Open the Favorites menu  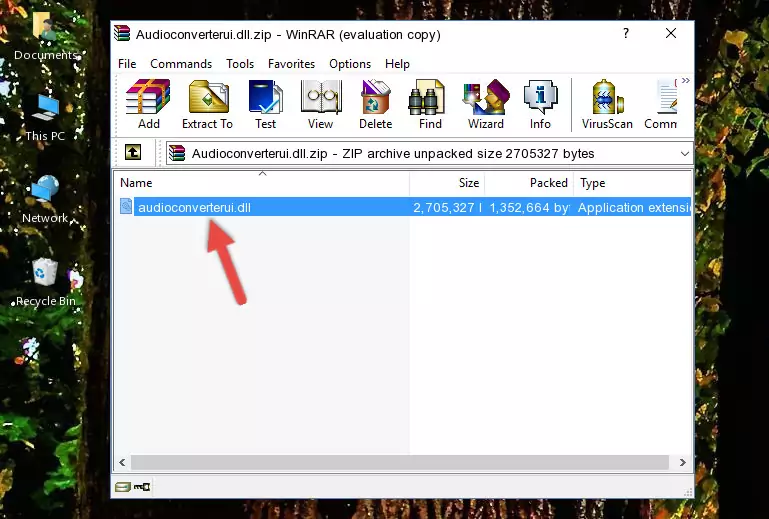[x=291, y=64]
